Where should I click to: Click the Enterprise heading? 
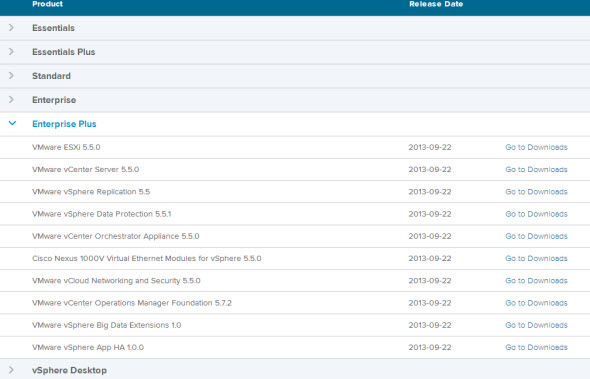(54, 100)
